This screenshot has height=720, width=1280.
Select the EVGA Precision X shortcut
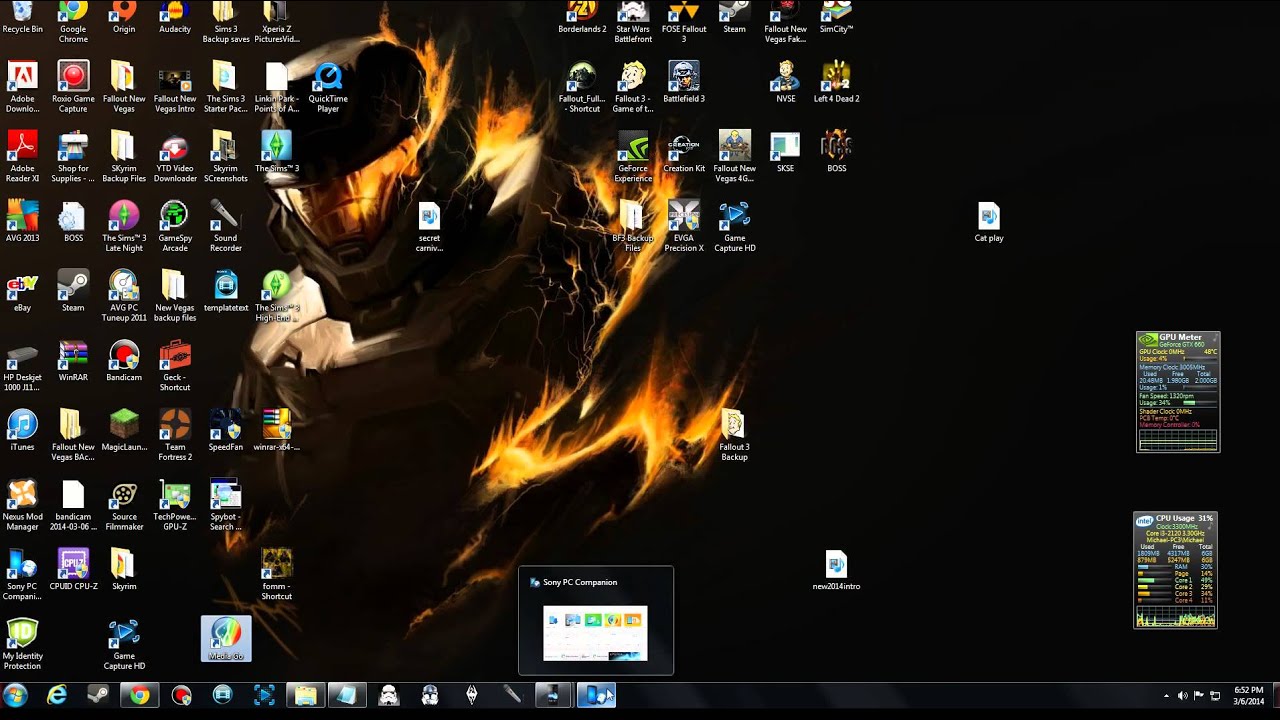684,226
